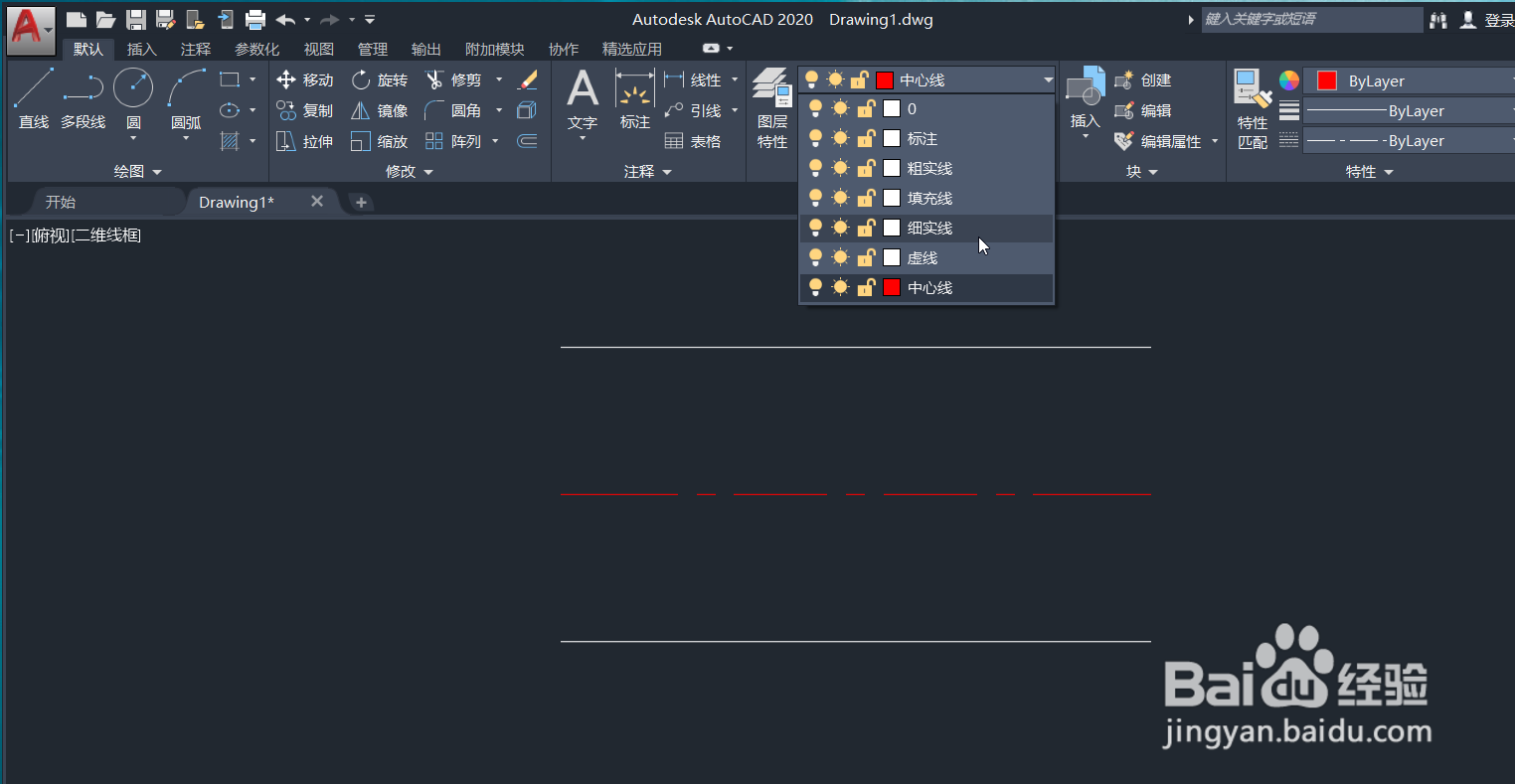
Task: Click the Save icon in quick access toolbar
Action: 136,19
